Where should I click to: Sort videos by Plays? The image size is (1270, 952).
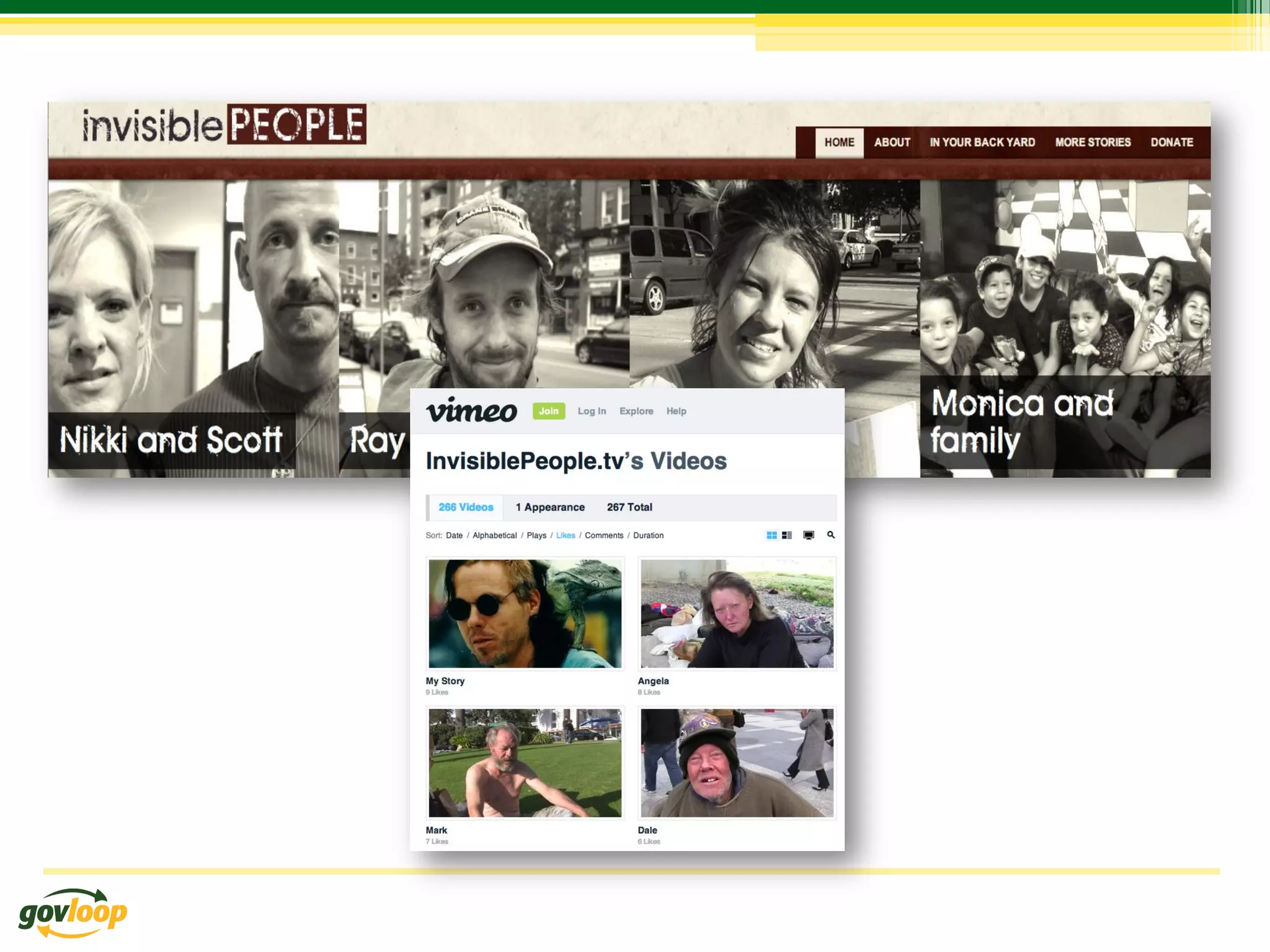pyautogui.click(x=536, y=535)
